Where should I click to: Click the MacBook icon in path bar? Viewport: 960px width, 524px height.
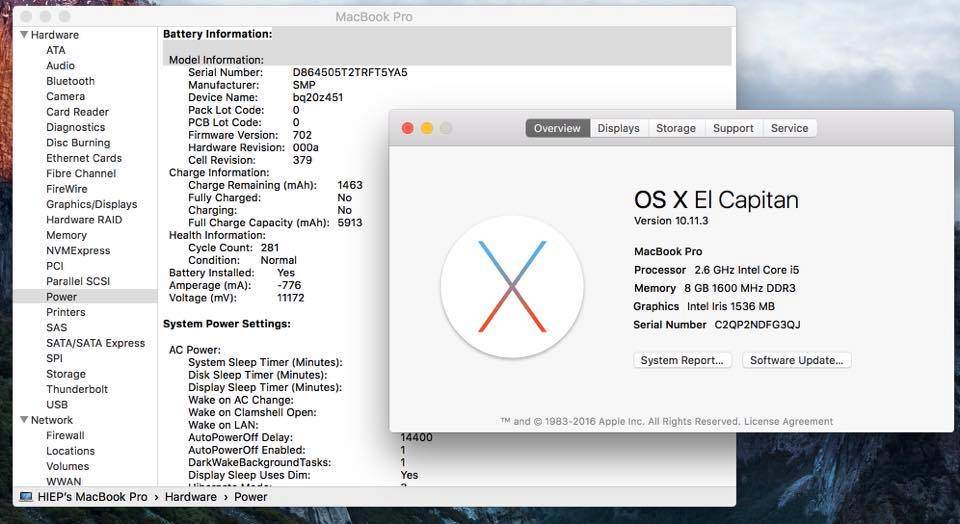point(26,496)
